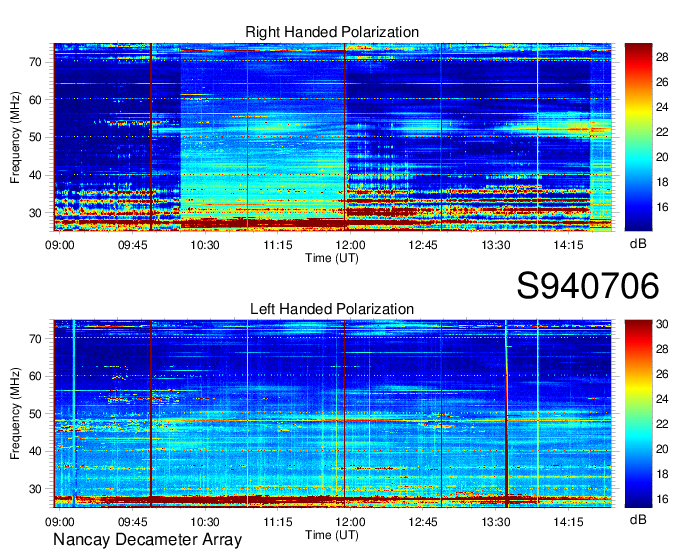Click the Right Handed plot's color scale bar
The height and width of the screenshot is (552, 680).
coord(638,137)
